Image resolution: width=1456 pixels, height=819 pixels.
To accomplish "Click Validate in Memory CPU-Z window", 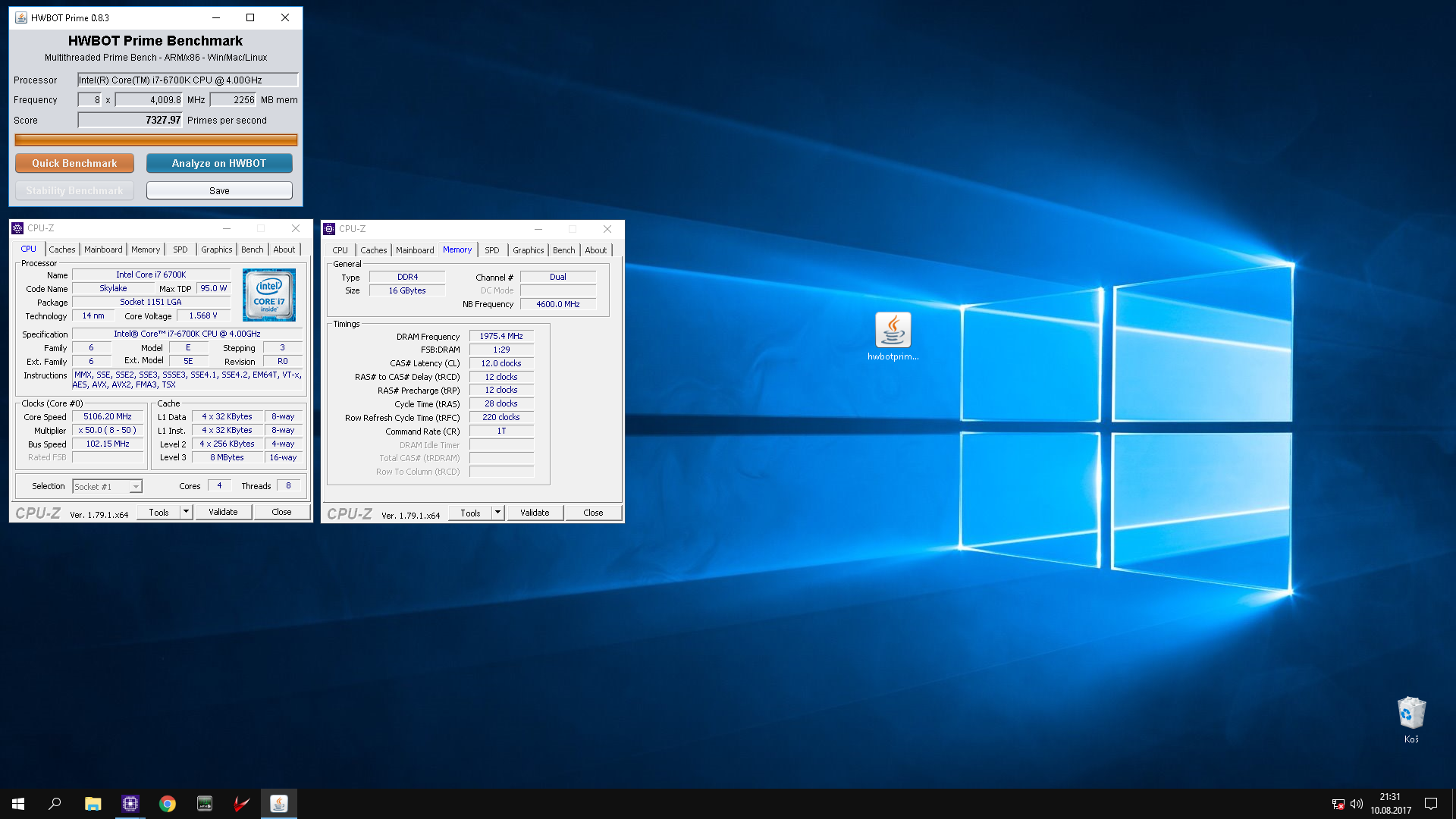I will coord(535,513).
